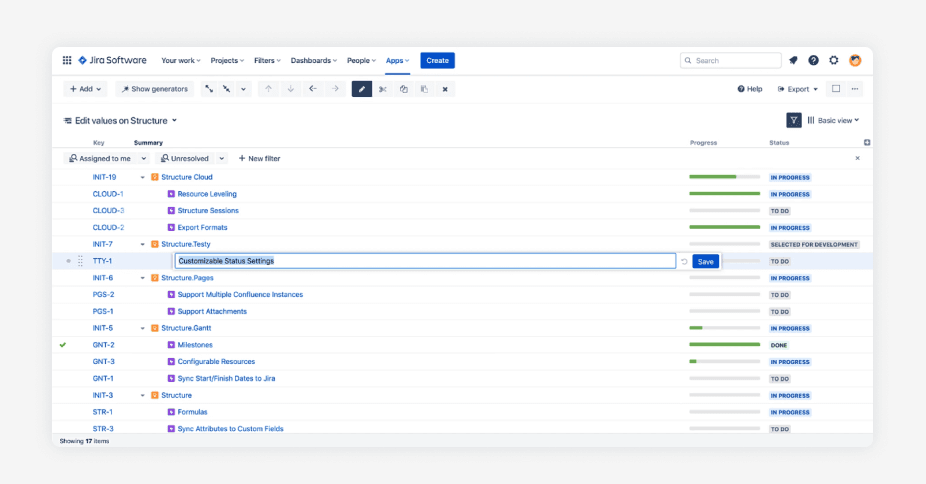This screenshot has width=926, height=484.
Task: Toggle the Assigned to me filter
Action: (x=100, y=158)
